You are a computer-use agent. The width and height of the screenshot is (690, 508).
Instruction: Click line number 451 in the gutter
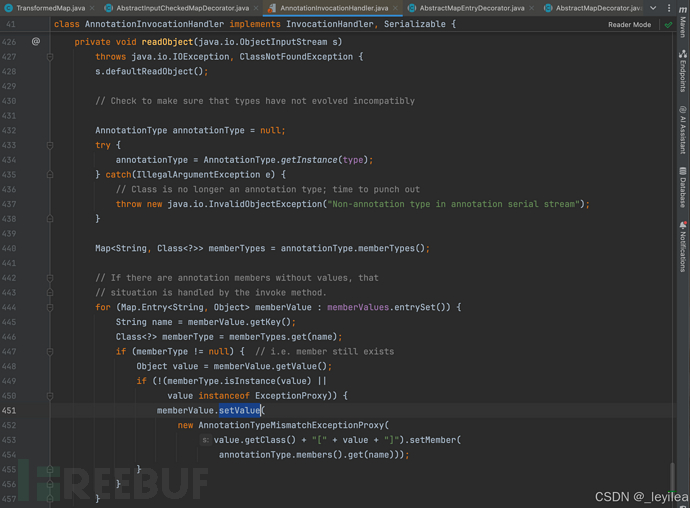tap(9, 411)
